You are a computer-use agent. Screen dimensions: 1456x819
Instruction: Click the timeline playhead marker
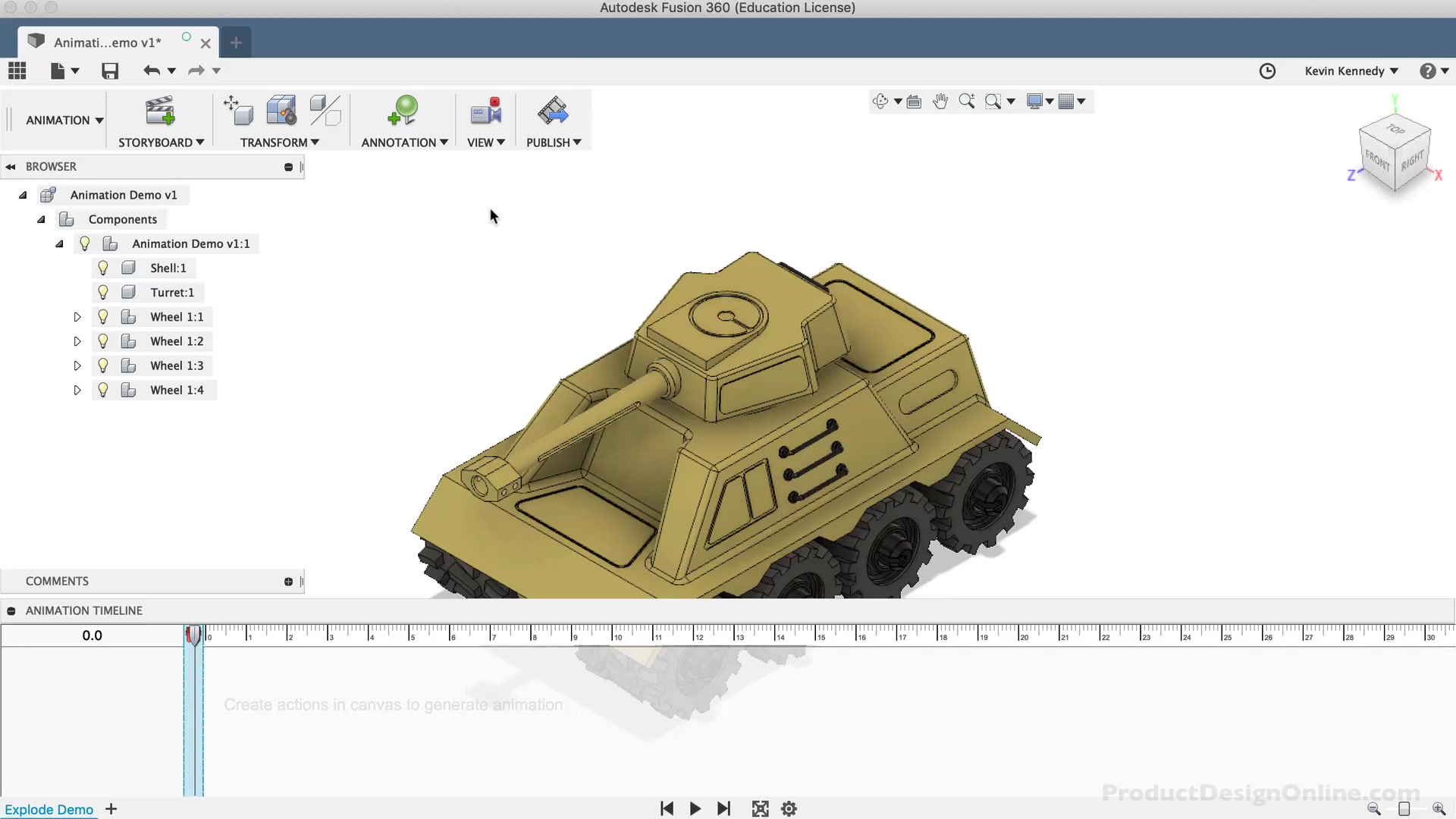pyautogui.click(x=193, y=635)
